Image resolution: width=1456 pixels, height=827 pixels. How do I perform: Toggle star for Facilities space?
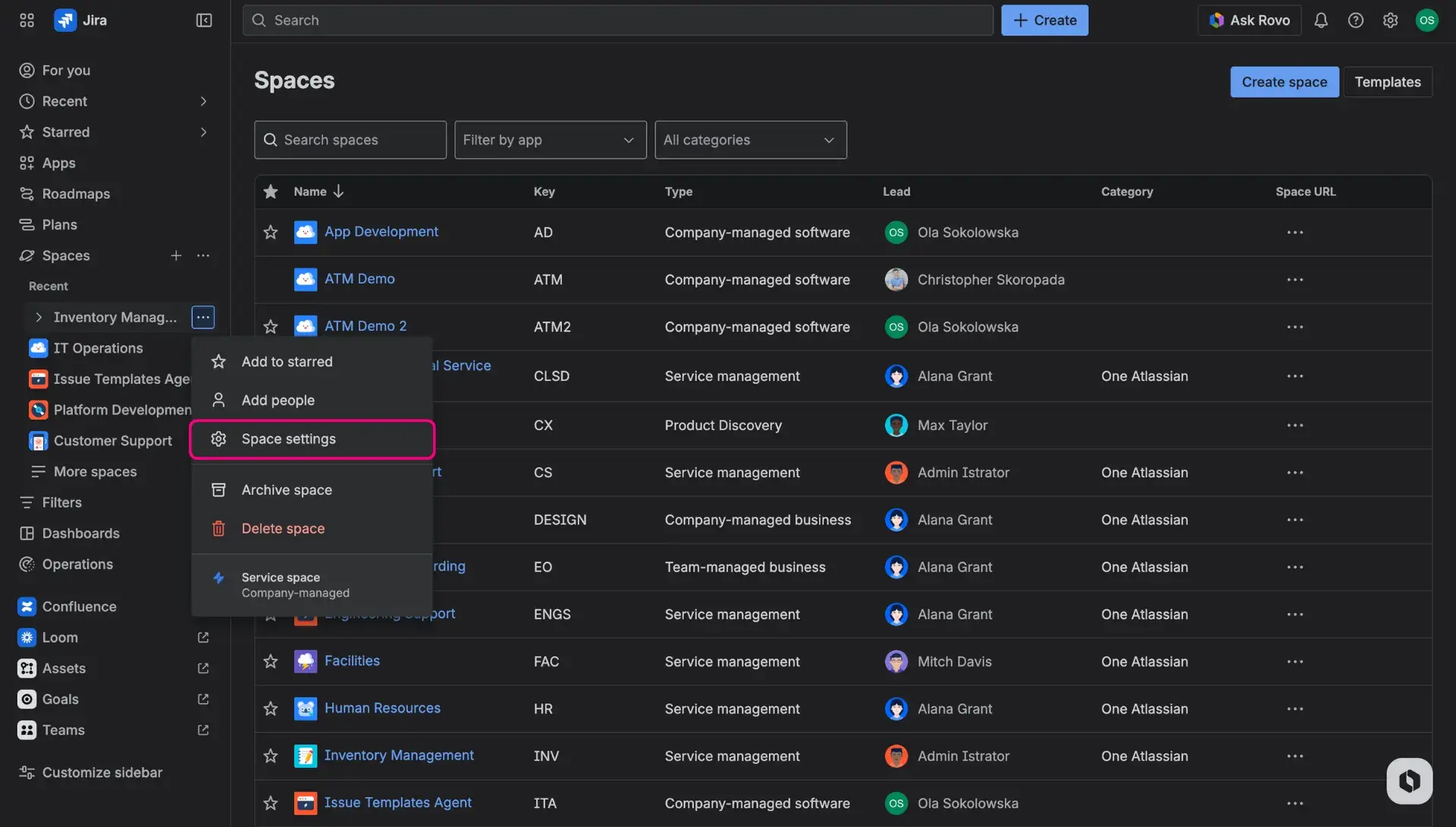pyautogui.click(x=271, y=662)
